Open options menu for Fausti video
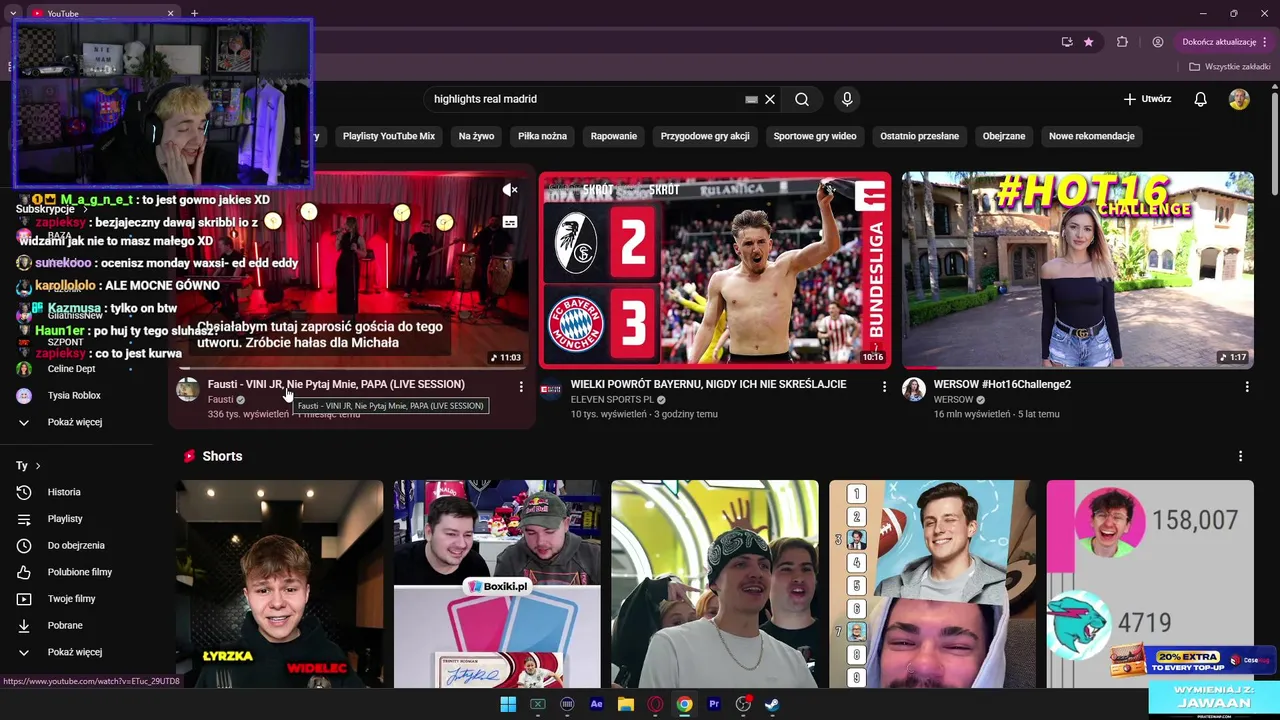 (521, 386)
